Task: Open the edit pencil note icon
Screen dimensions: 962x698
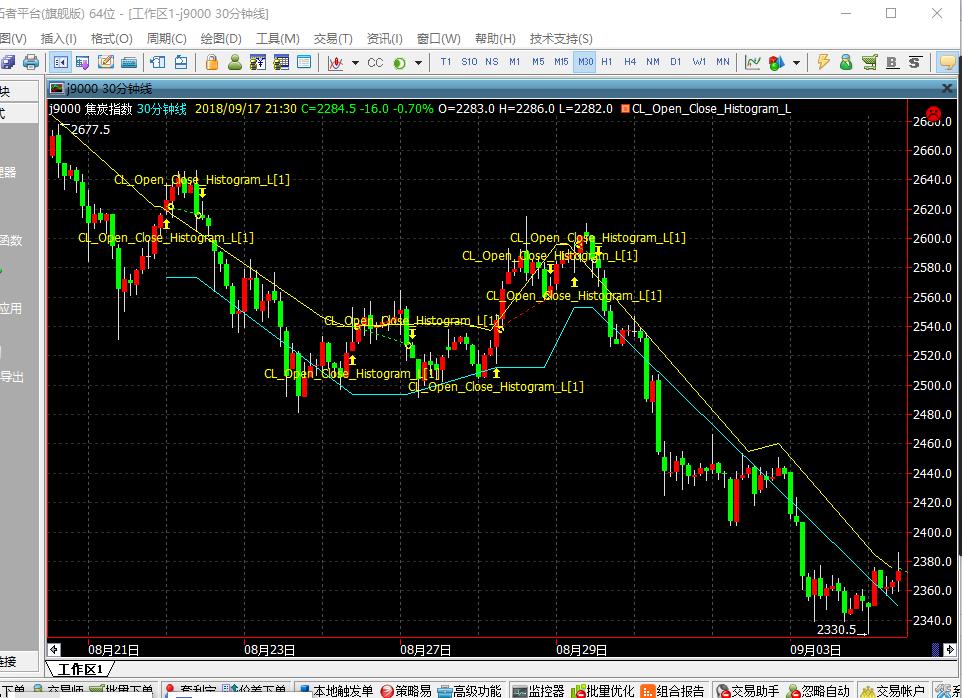Action: (x=106, y=62)
